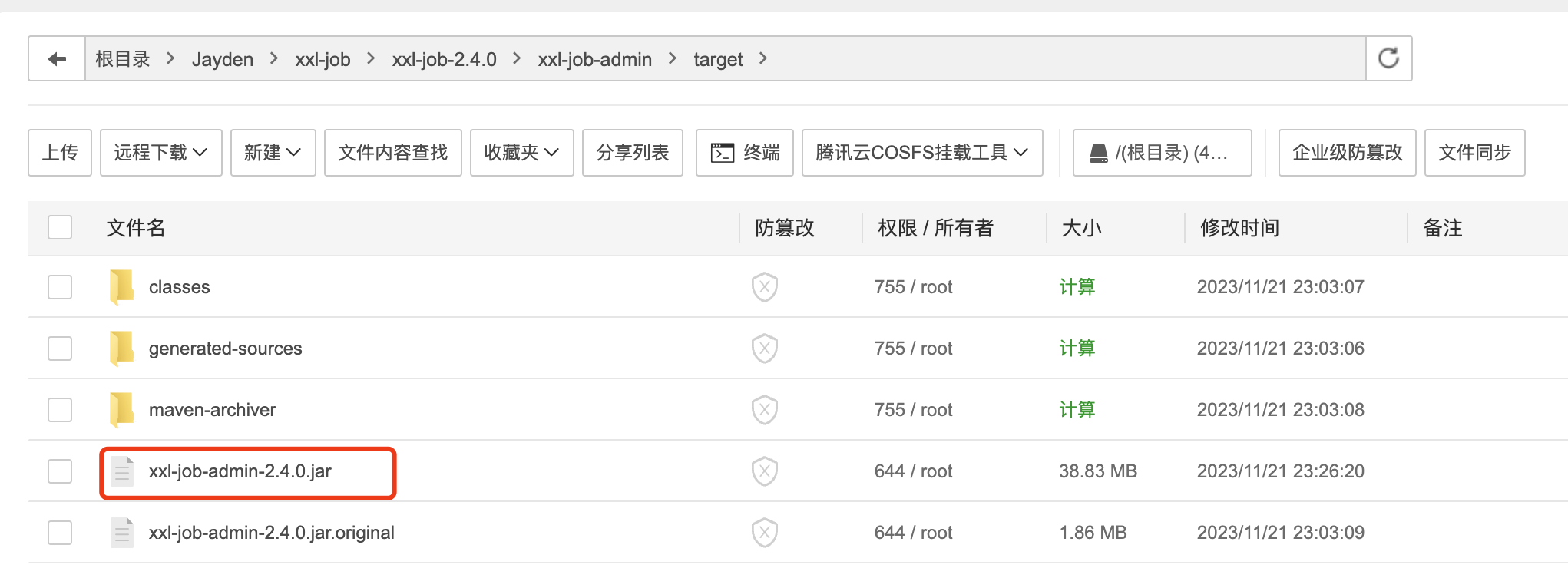This screenshot has width=1568, height=588.
Task: Click the 上传 button
Action: coord(59,153)
